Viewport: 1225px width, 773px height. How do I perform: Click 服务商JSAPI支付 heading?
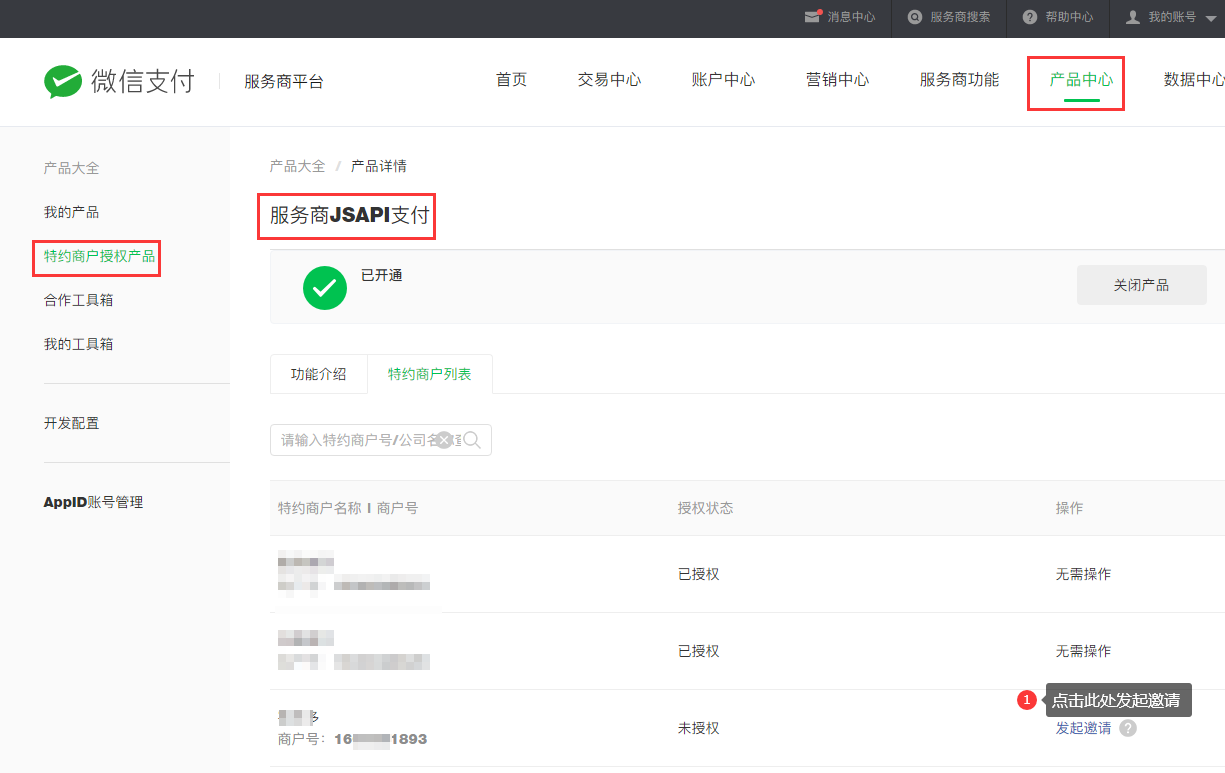[349, 215]
